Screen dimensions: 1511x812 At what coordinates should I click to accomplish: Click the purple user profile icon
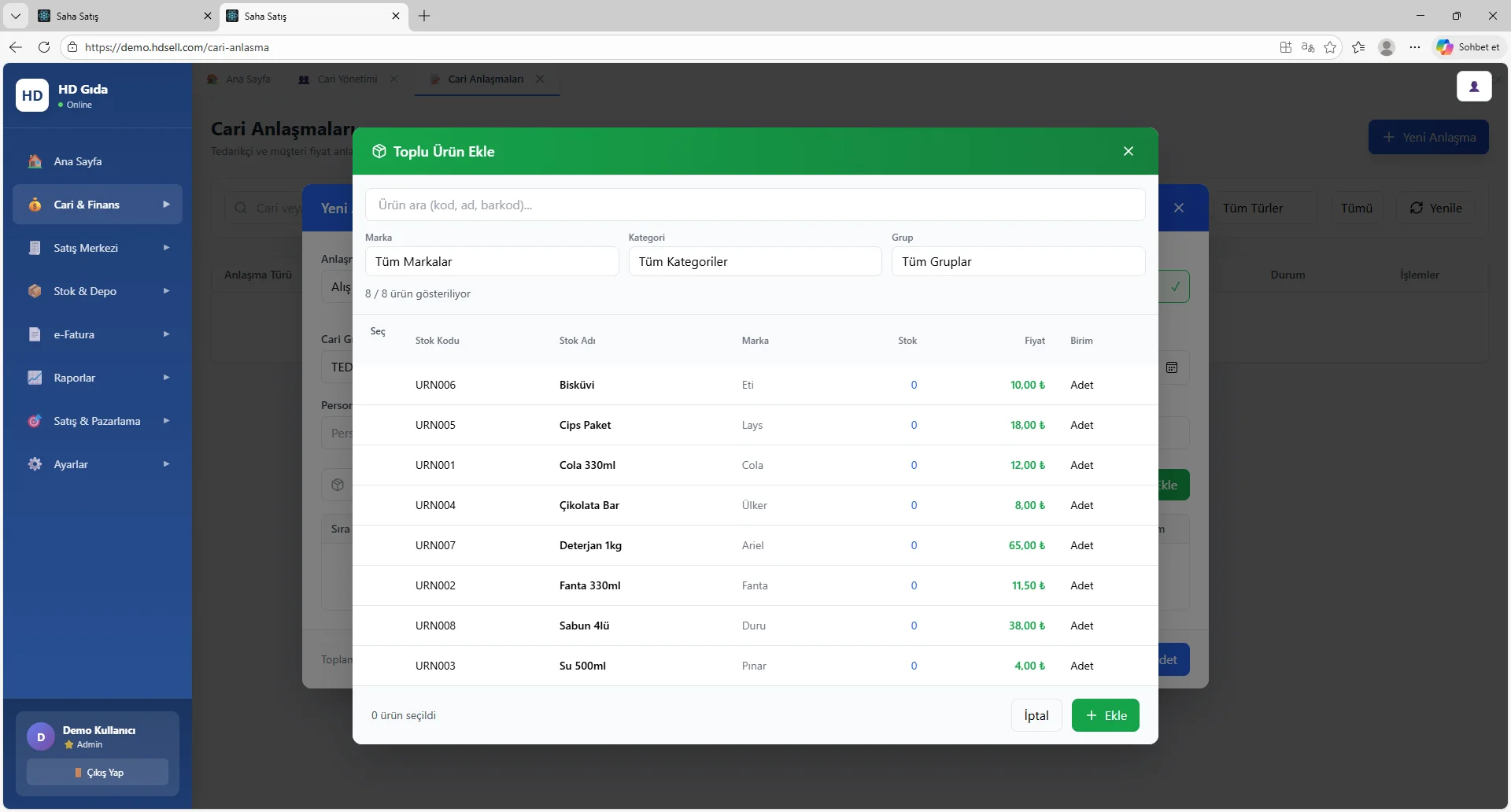tap(1473, 87)
